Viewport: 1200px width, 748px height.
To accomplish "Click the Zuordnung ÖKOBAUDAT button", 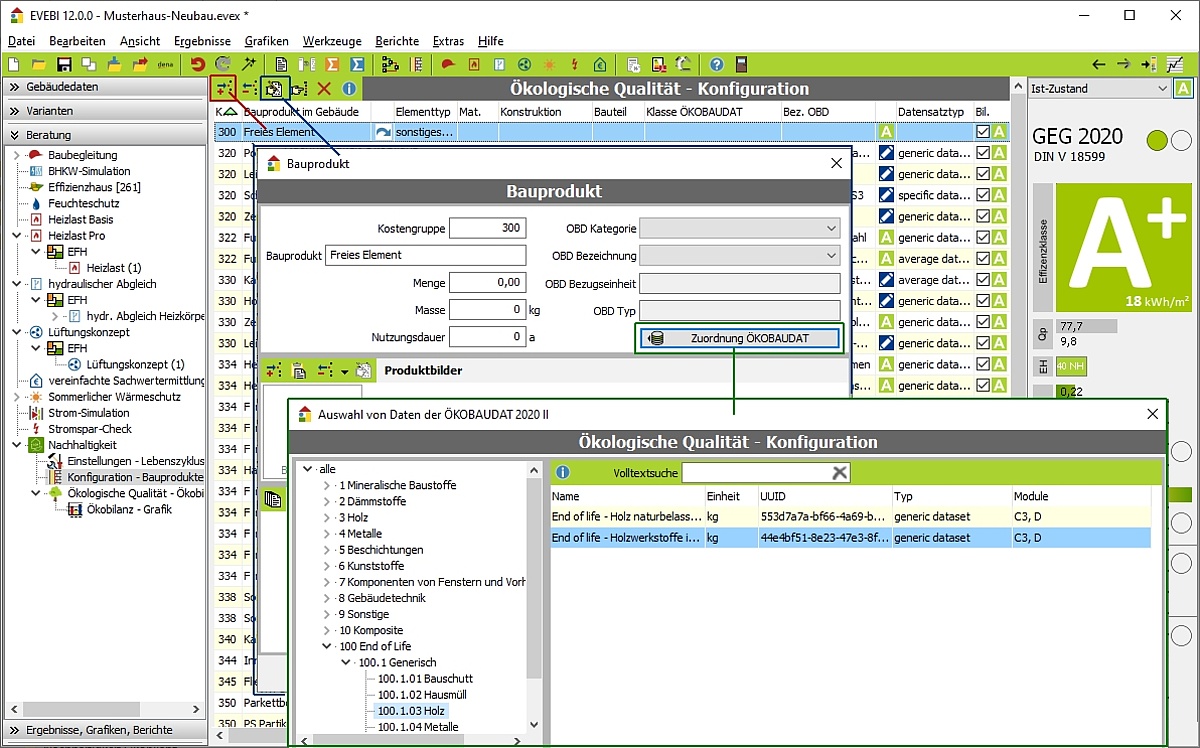I will click(740, 338).
